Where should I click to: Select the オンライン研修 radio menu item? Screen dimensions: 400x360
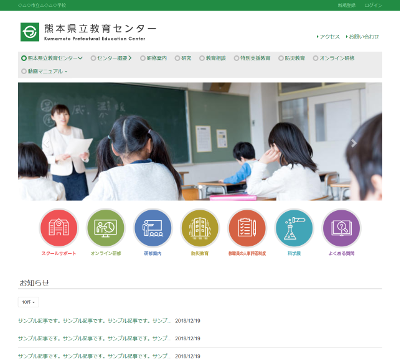pos(333,58)
